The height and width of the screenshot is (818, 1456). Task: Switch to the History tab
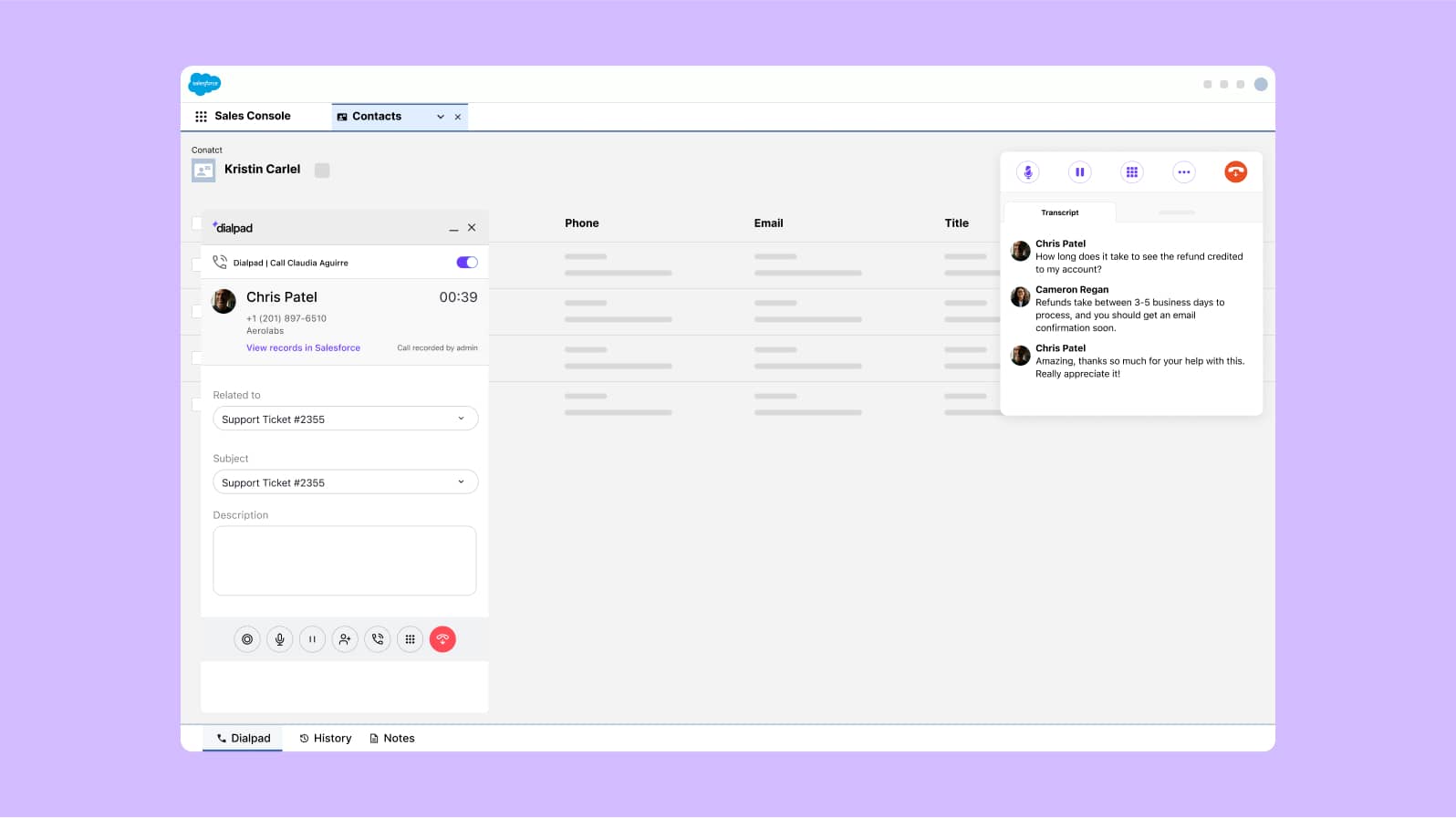point(326,739)
